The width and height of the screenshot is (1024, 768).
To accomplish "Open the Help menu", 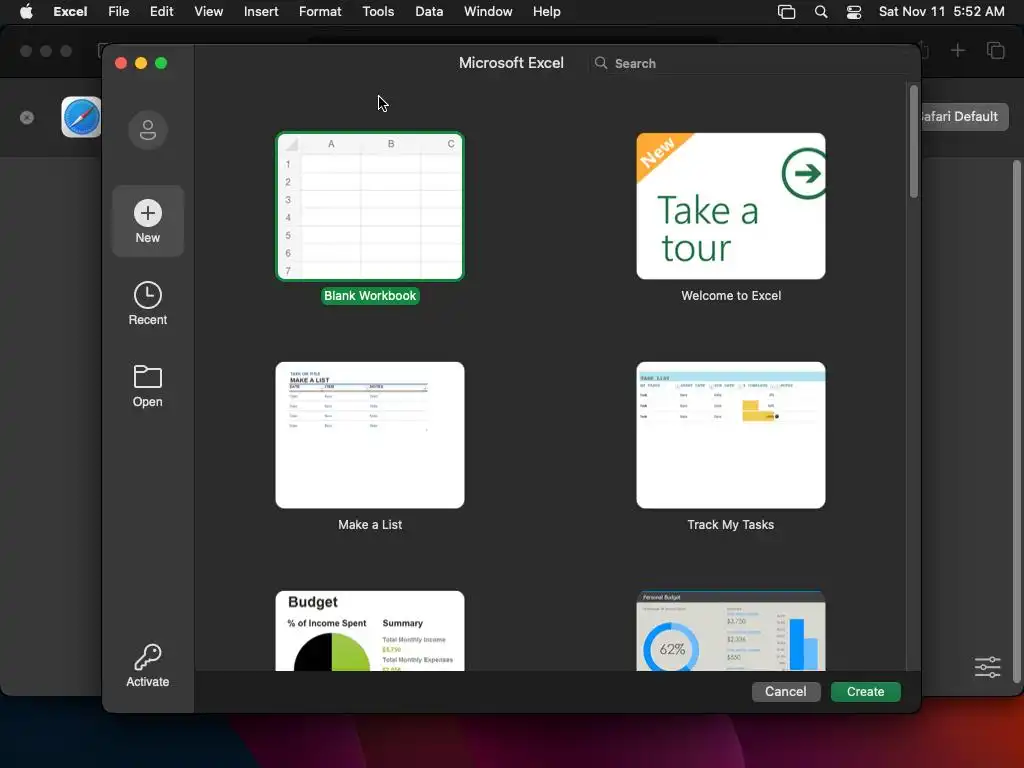I will click(546, 12).
